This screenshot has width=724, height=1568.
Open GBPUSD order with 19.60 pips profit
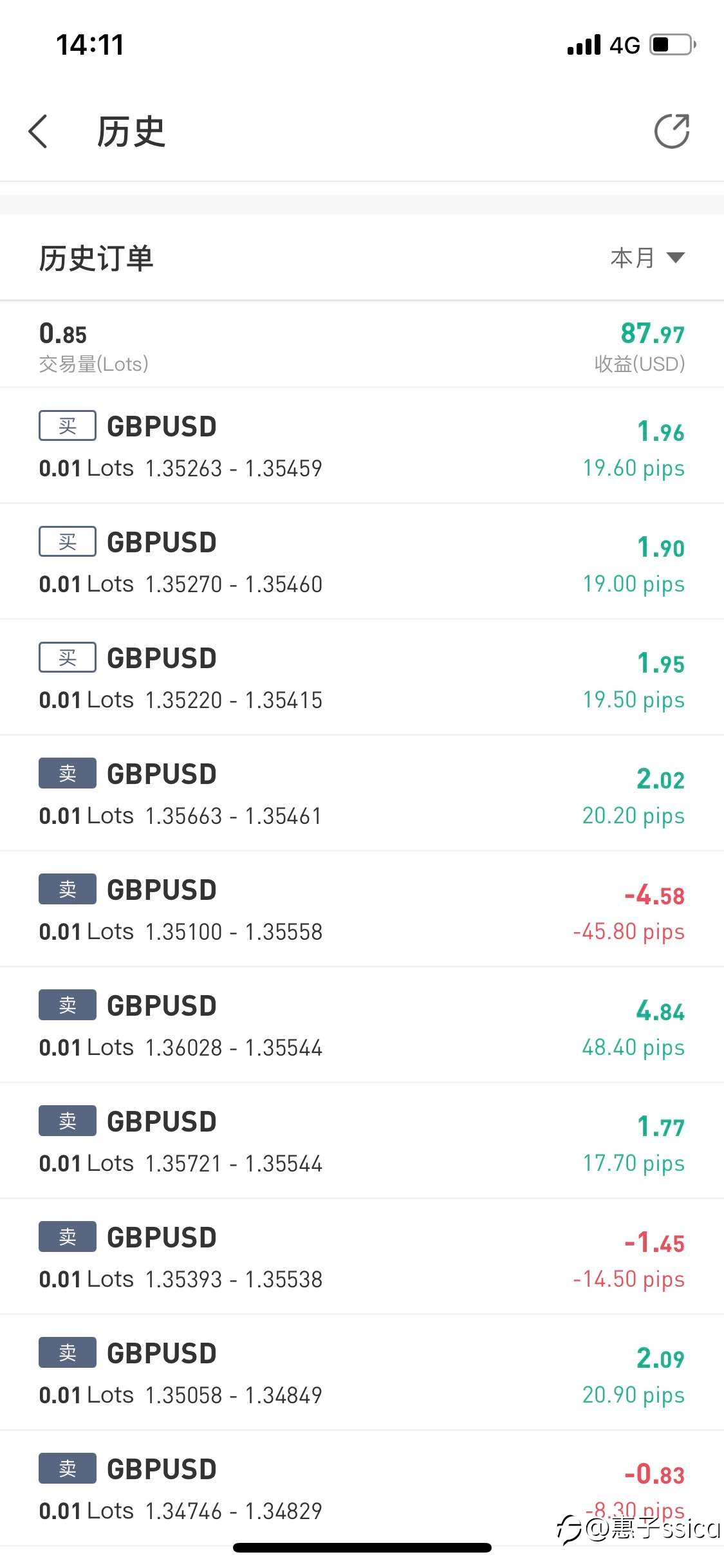tap(360, 447)
